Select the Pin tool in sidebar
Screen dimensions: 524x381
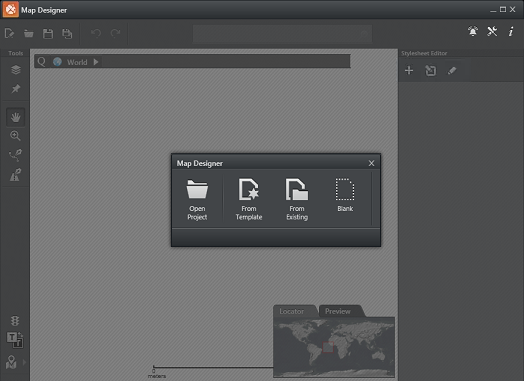[x=16, y=89]
